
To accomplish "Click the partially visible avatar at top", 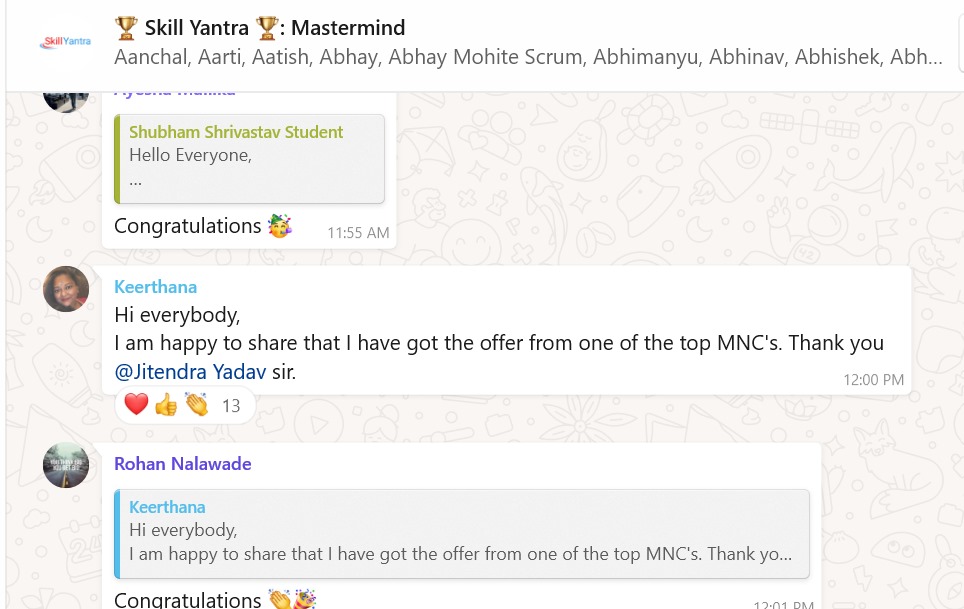I will point(66,100).
